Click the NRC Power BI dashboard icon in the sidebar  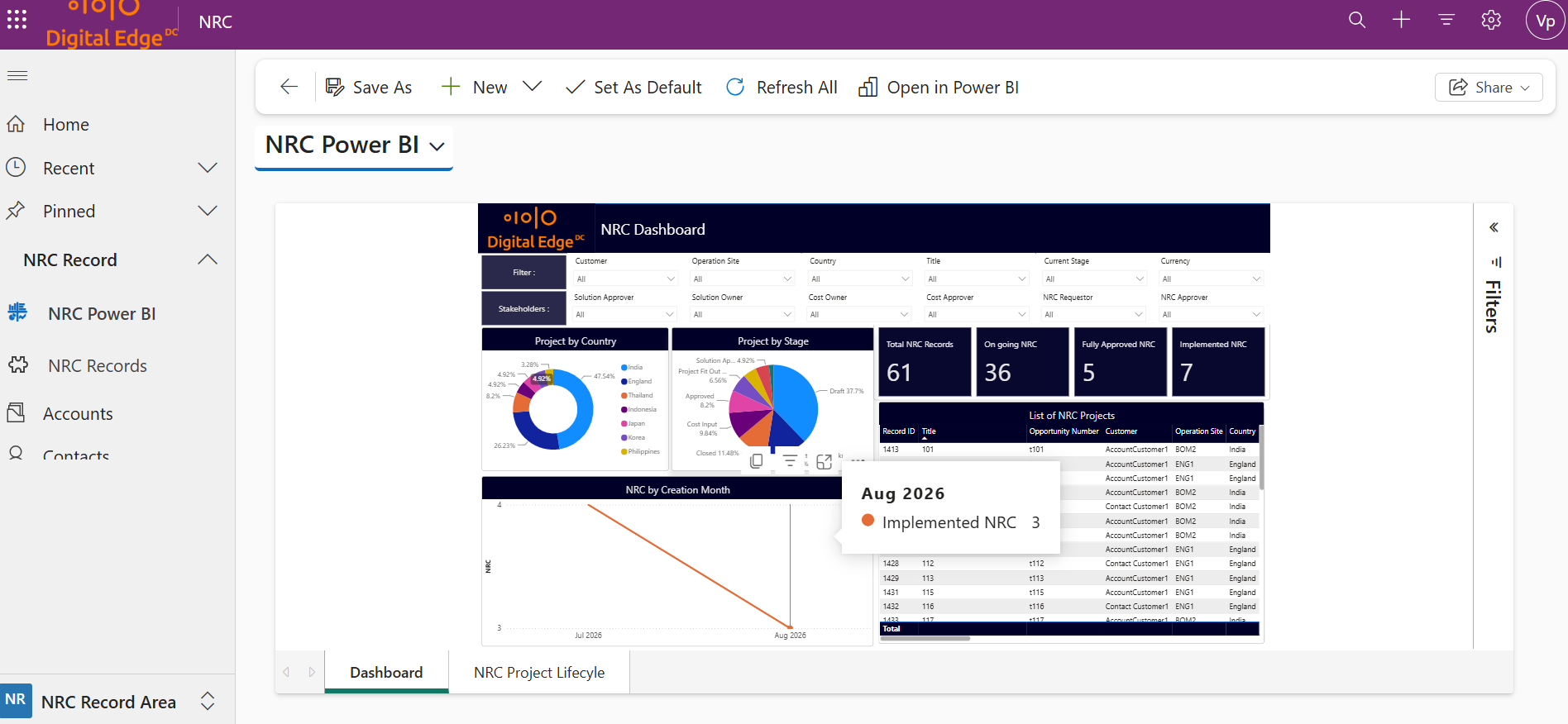[x=17, y=312]
